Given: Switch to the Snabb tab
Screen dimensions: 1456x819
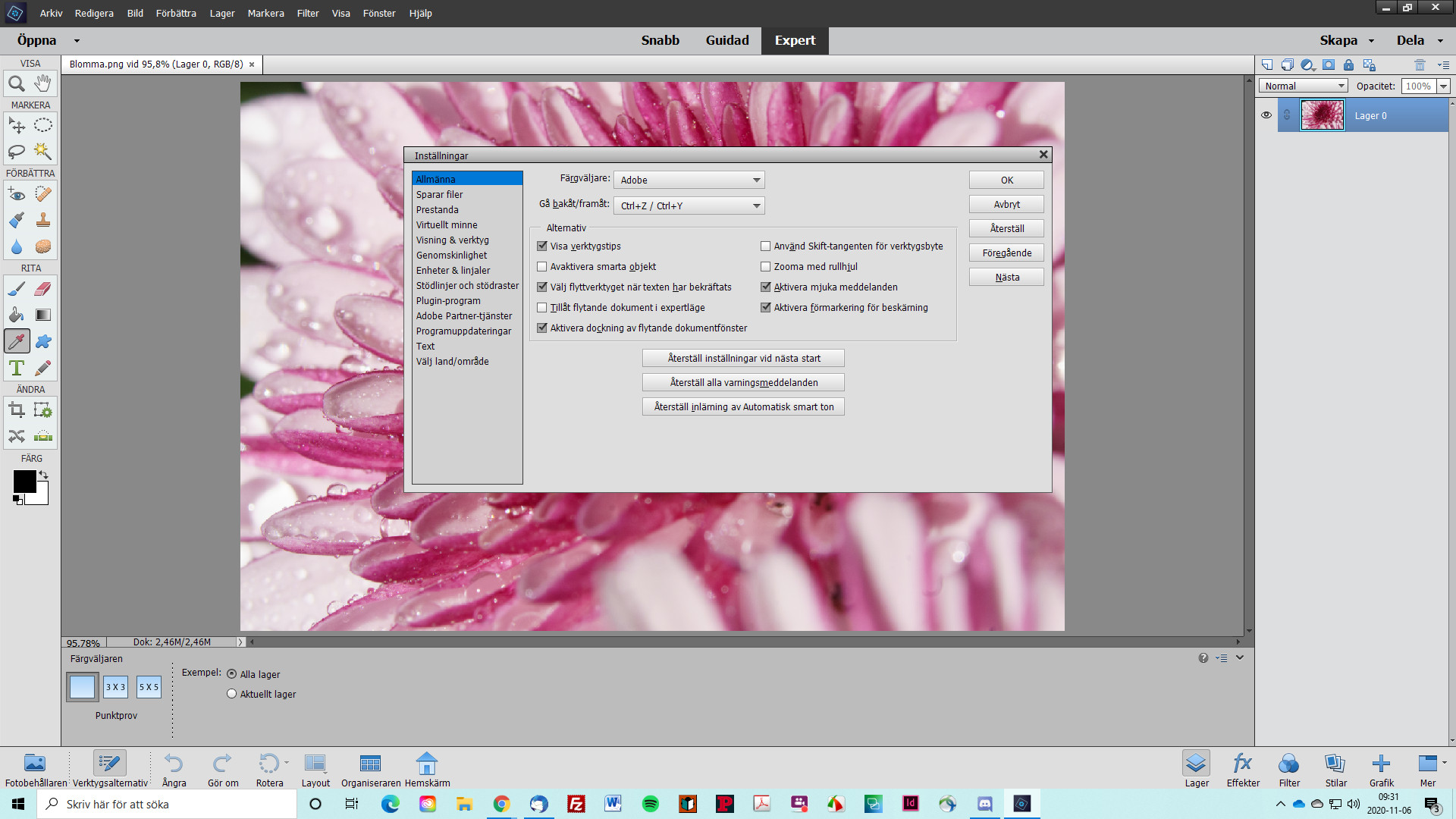Looking at the screenshot, I should click(x=659, y=40).
